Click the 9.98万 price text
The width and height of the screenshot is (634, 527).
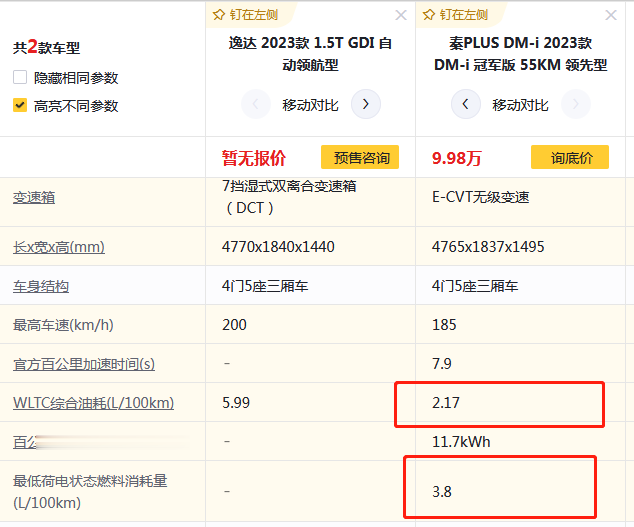(456, 158)
